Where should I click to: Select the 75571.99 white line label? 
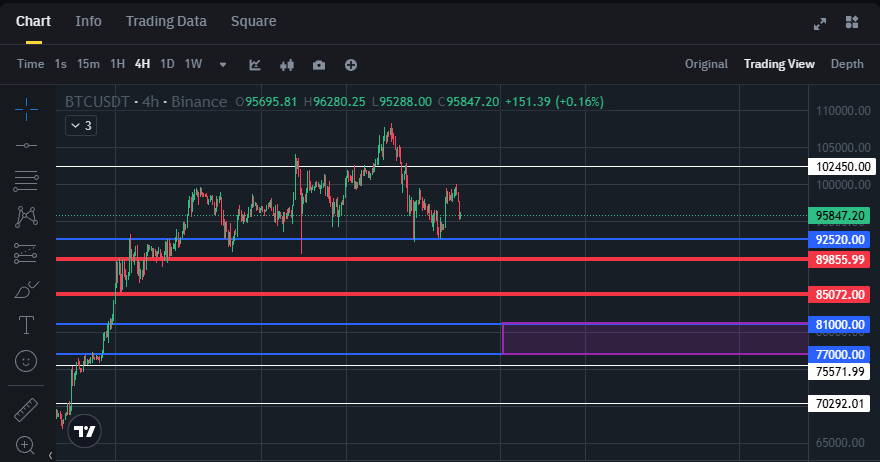839,372
